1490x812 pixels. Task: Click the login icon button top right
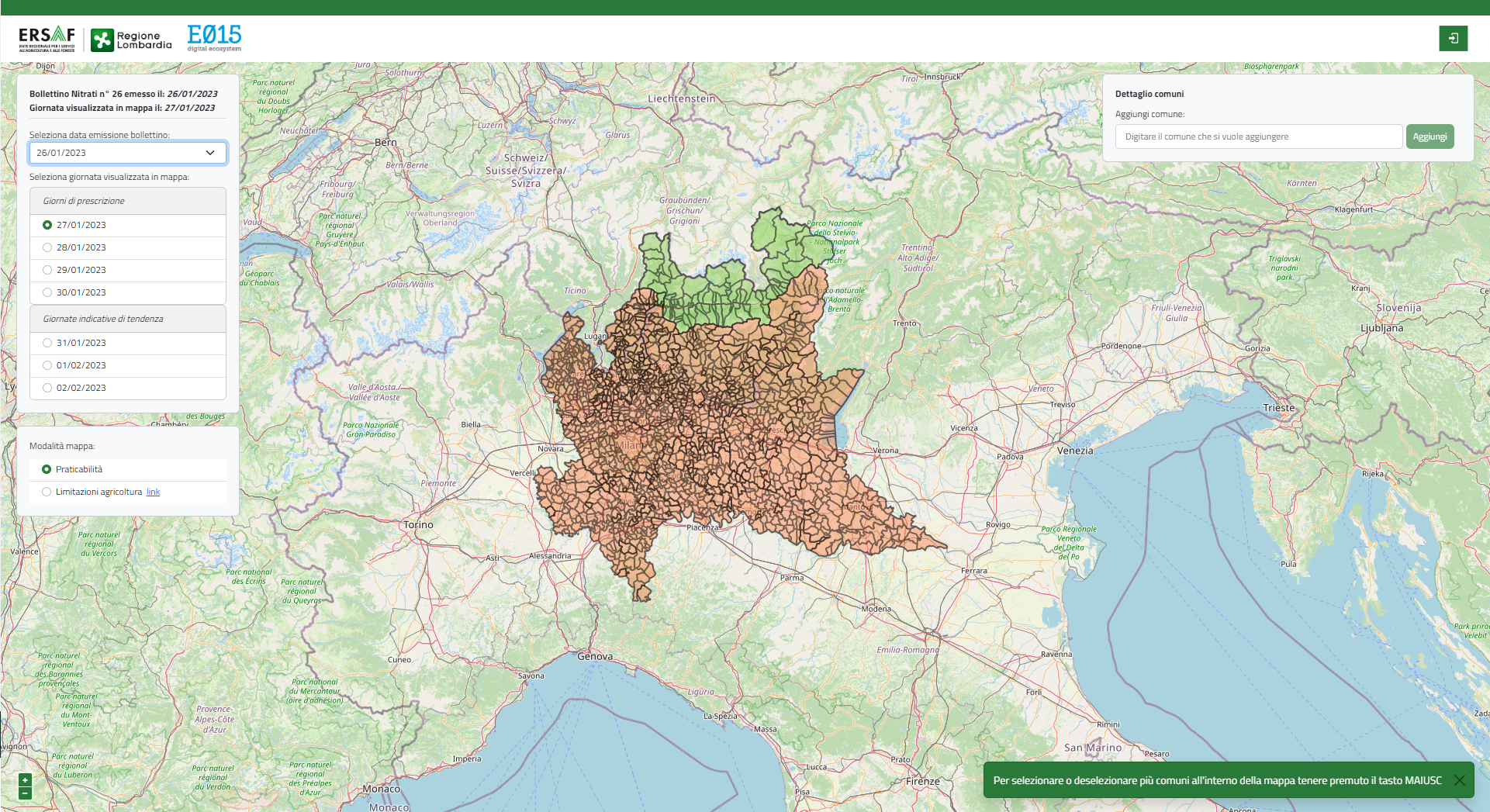pos(1453,38)
